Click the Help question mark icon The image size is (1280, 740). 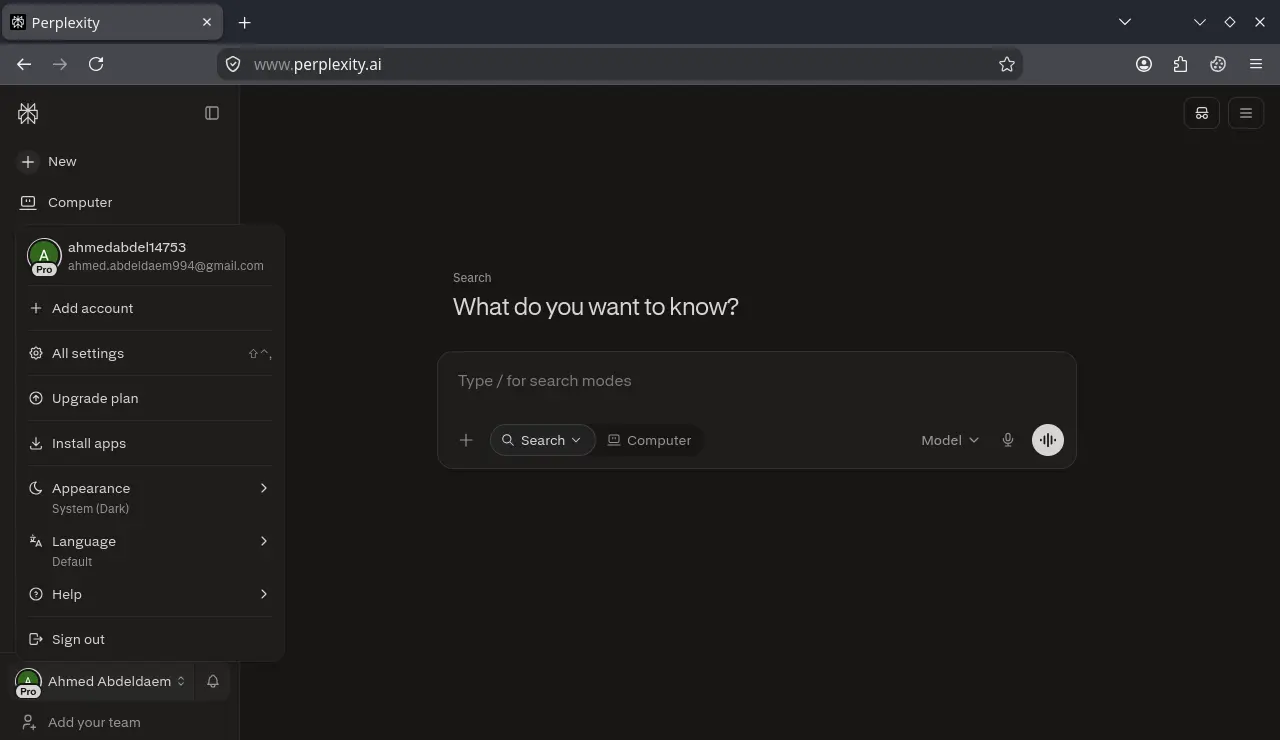(36, 594)
